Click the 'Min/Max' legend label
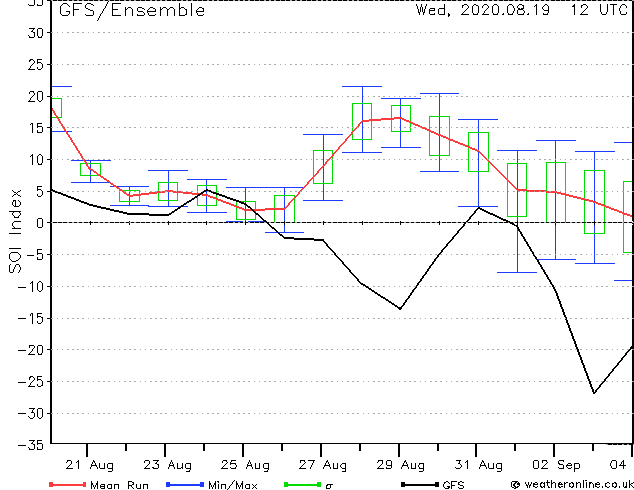 pyautogui.click(x=232, y=485)
